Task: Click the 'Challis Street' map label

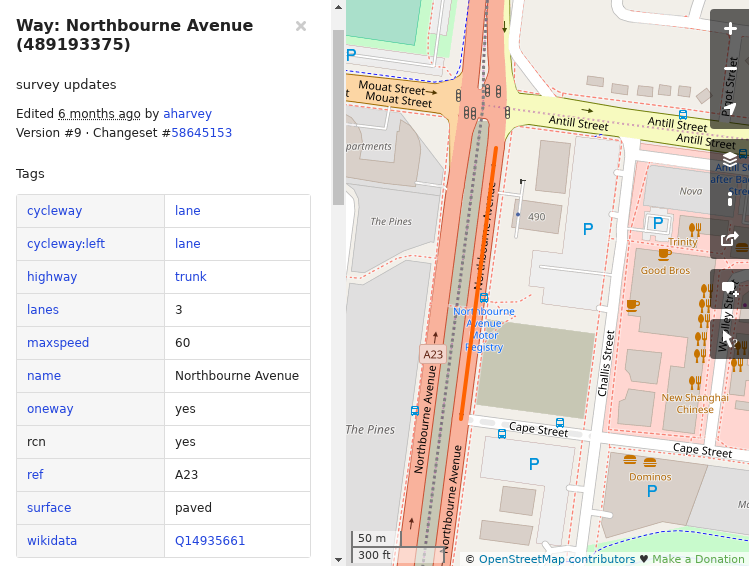Action: pos(606,363)
